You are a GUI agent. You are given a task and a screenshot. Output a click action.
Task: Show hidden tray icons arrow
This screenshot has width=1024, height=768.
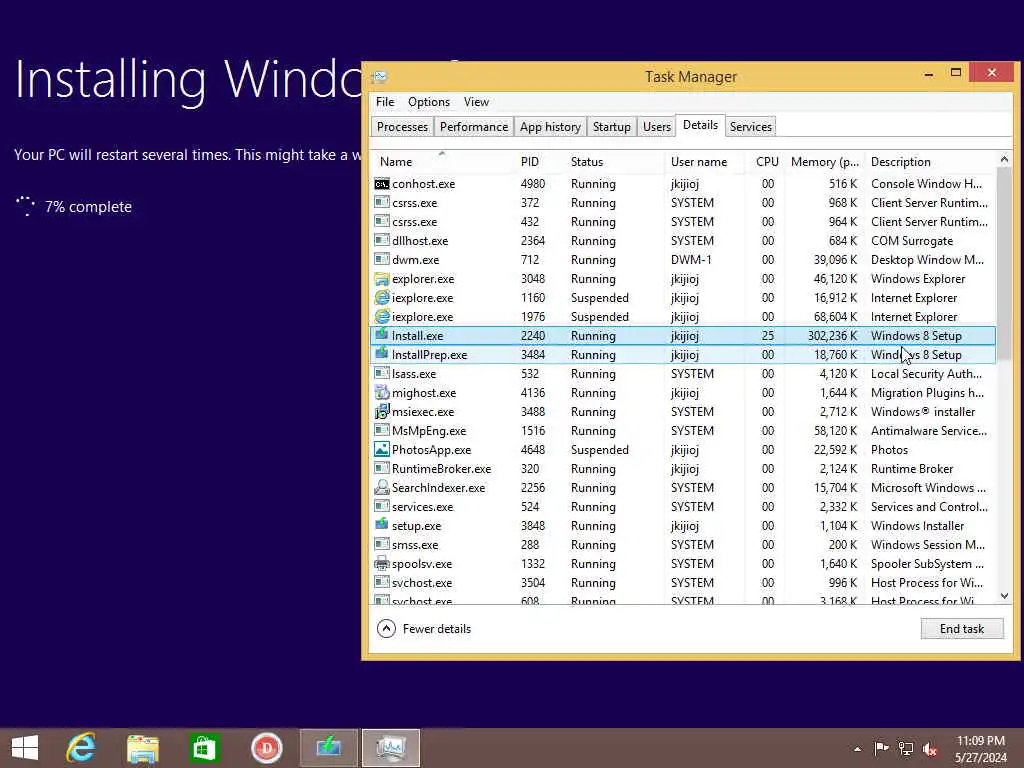point(857,749)
